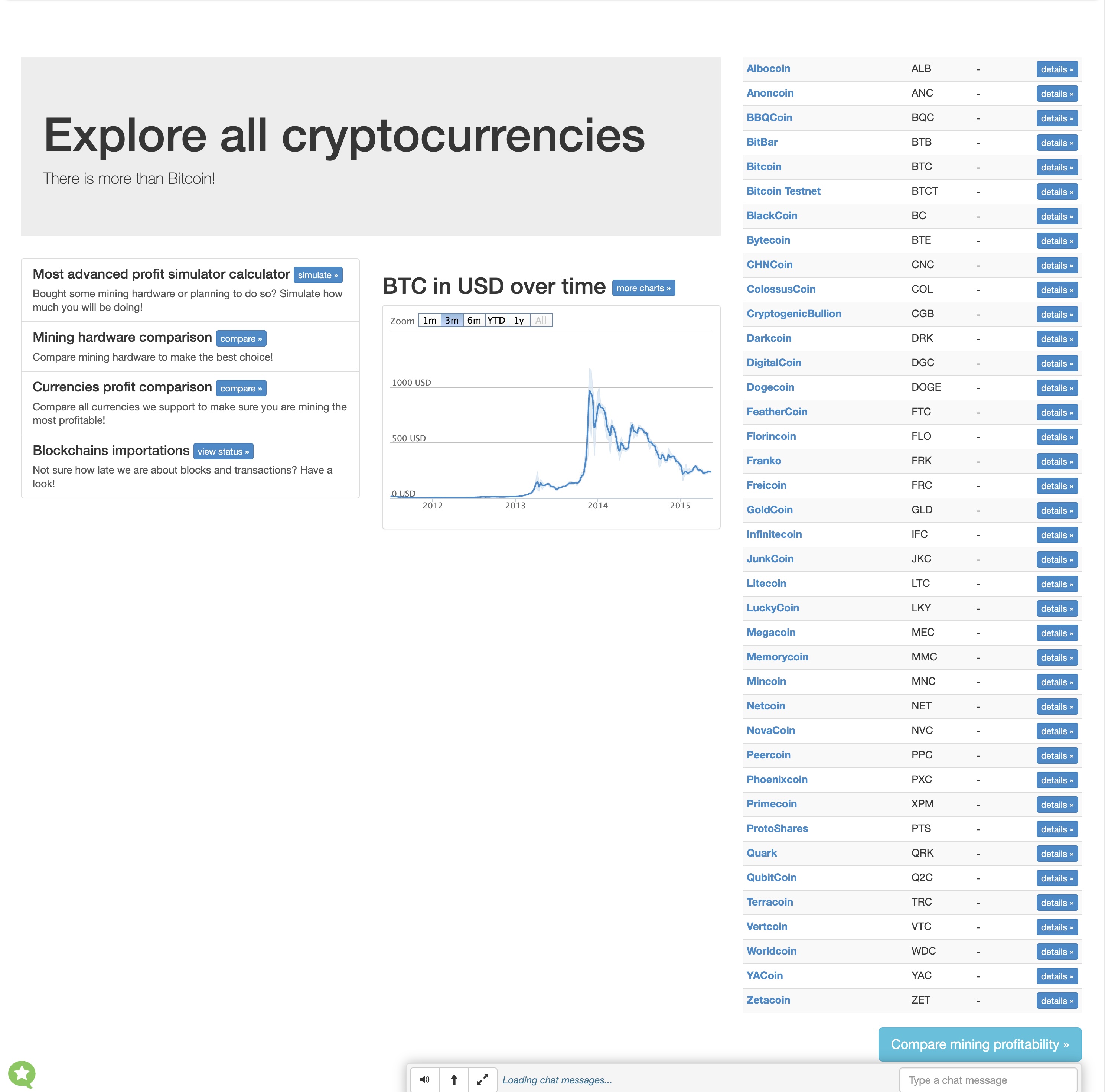
Task: Mute chat sound with the speaker icon
Action: pyautogui.click(x=424, y=1079)
